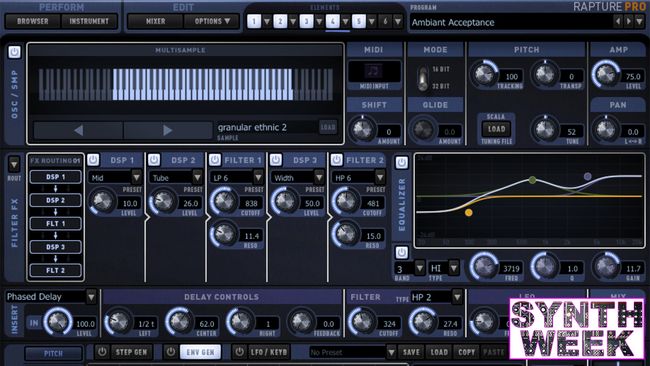Select element 1 tab
This screenshot has width=650, height=366.
click(254, 21)
